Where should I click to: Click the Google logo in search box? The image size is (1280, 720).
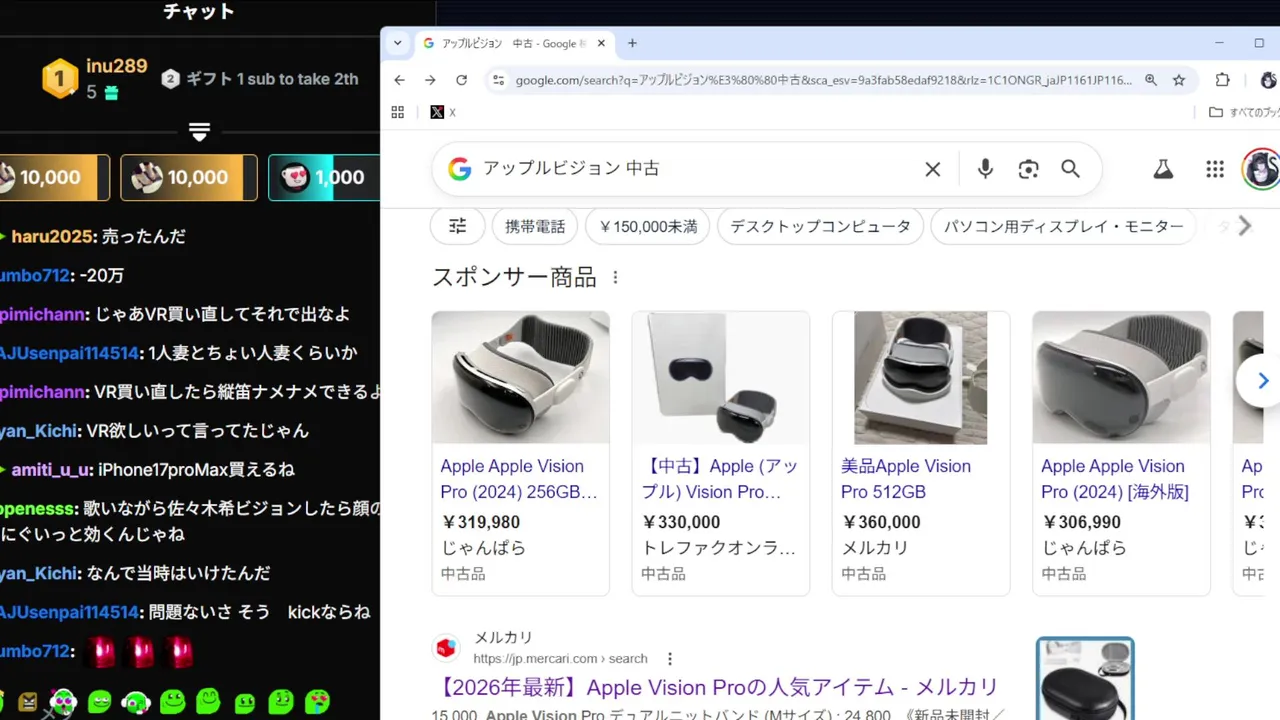[x=459, y=169]
